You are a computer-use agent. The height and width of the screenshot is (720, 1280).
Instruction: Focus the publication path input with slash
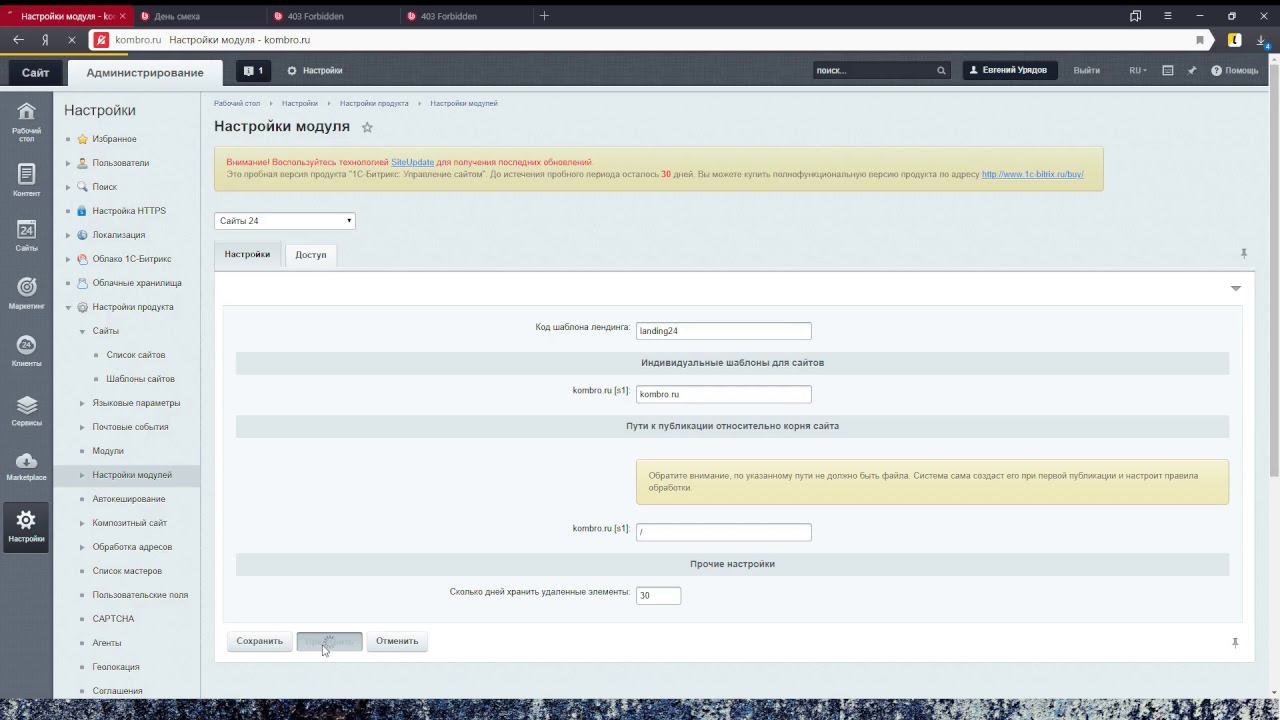(x=723, y=532)
